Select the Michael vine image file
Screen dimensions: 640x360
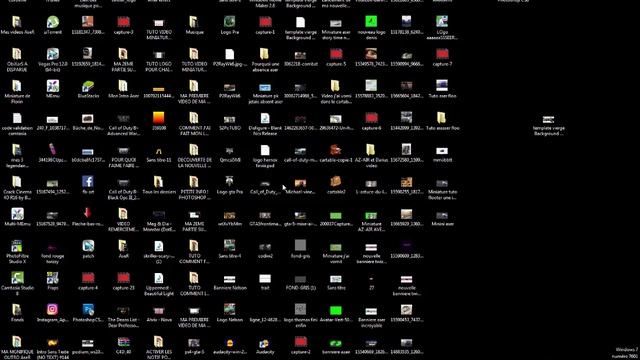(300, 183)
